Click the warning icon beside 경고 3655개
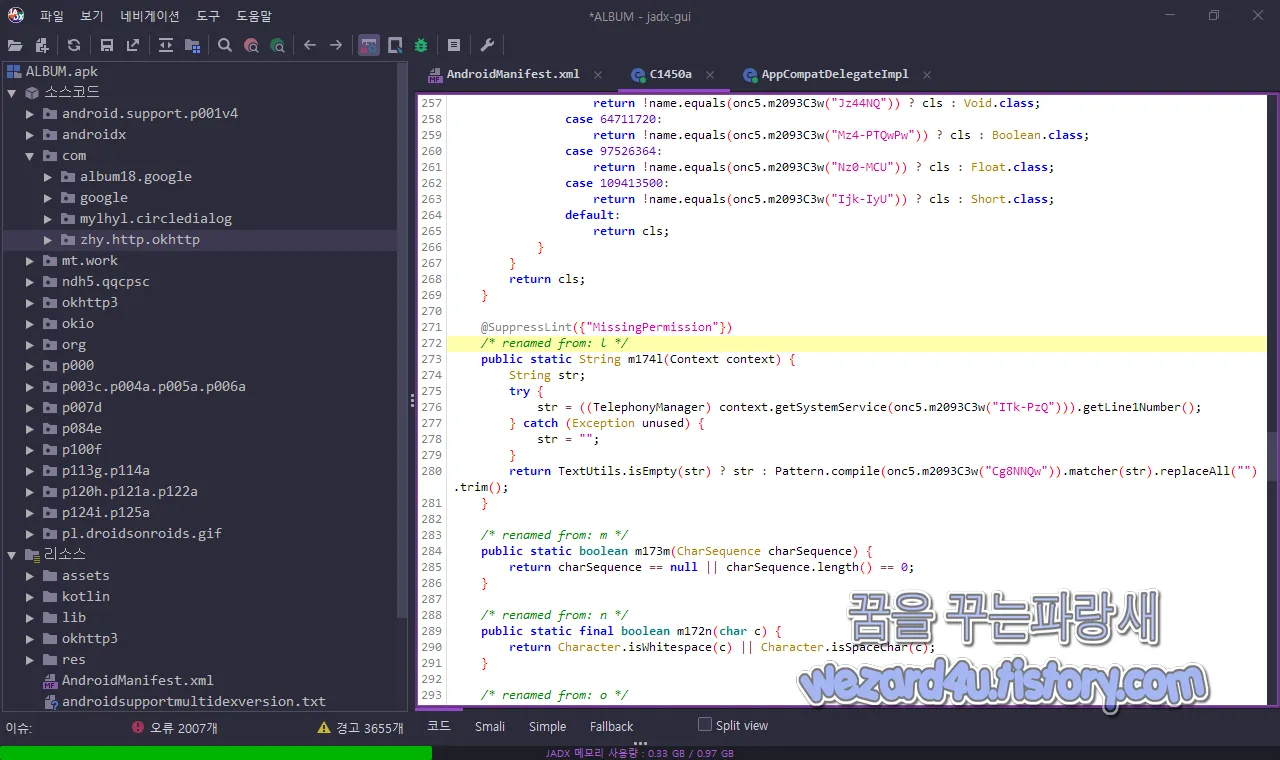 324,728
